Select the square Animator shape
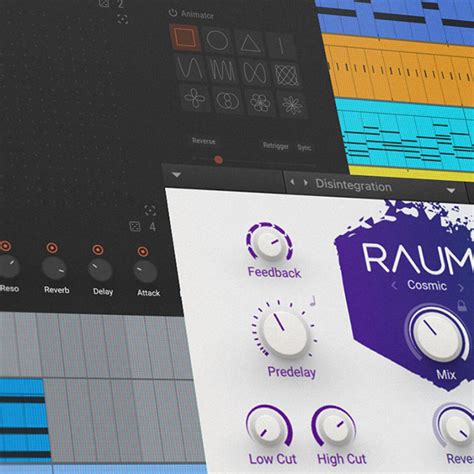474x474 pixels. coord(185,37)
